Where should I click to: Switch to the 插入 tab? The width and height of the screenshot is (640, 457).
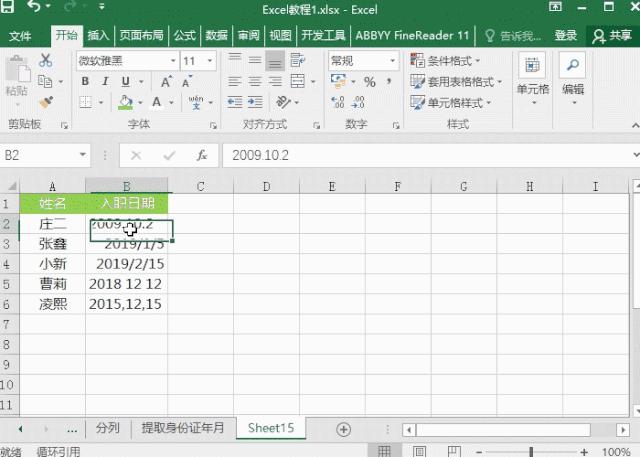[x=98, y=35]
